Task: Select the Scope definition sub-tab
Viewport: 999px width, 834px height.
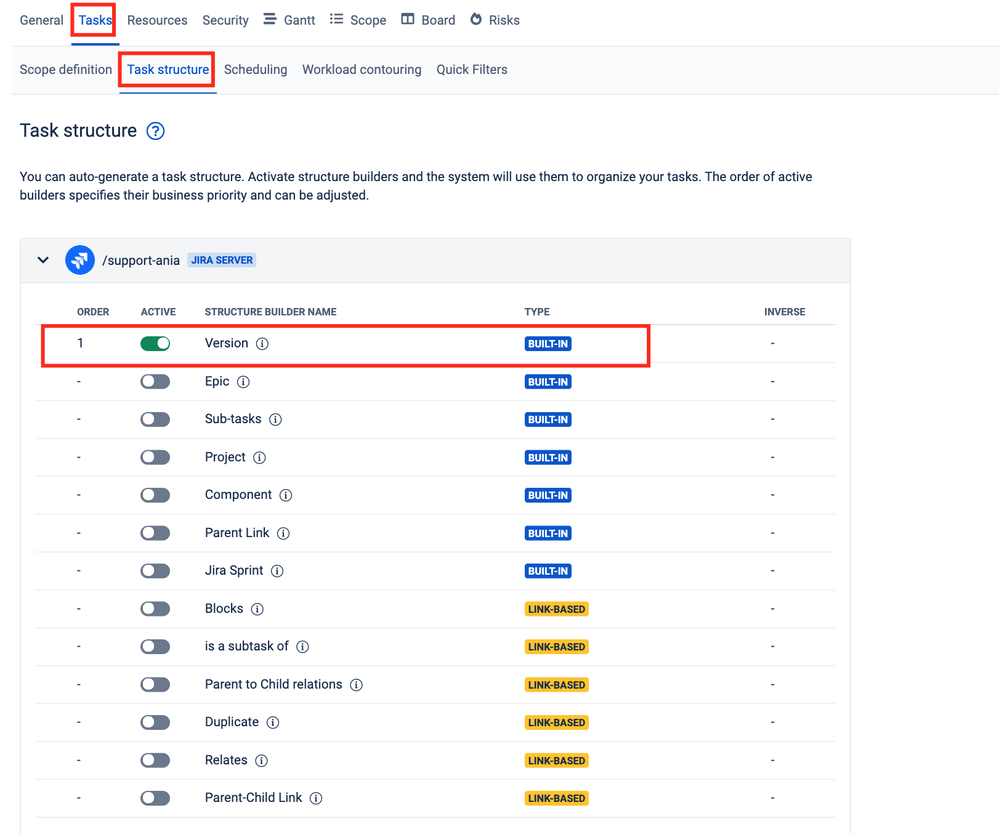Action: (66, 69)
